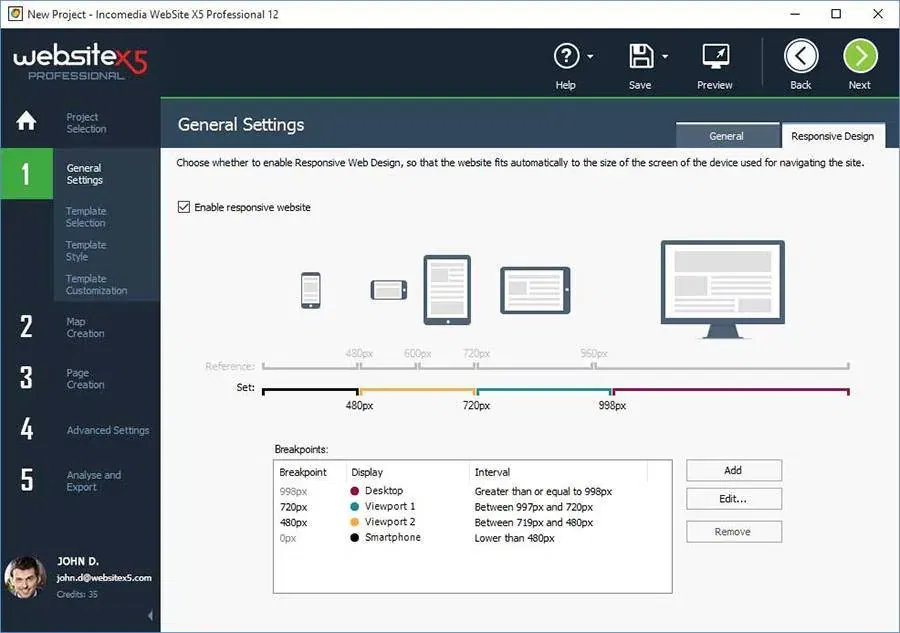Click the Help question mark icon

(x=566, y=56)
